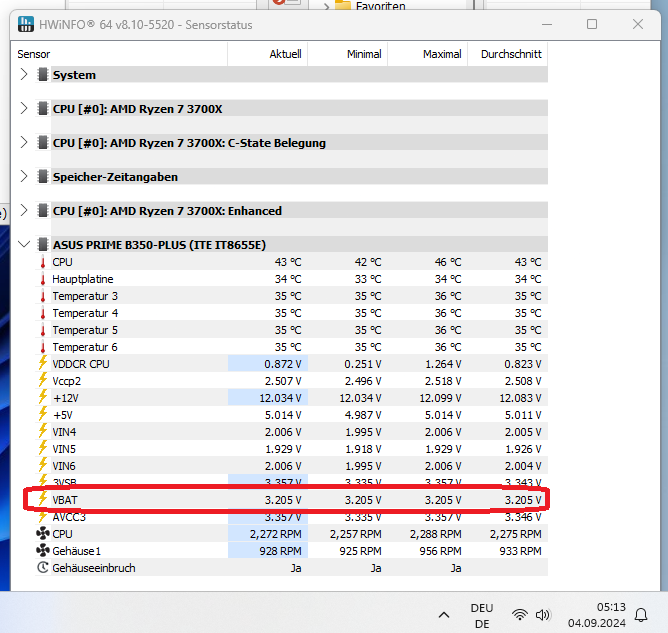Click the 0.251 V minimal VDDCR value
668x633 pixels.
363,364
